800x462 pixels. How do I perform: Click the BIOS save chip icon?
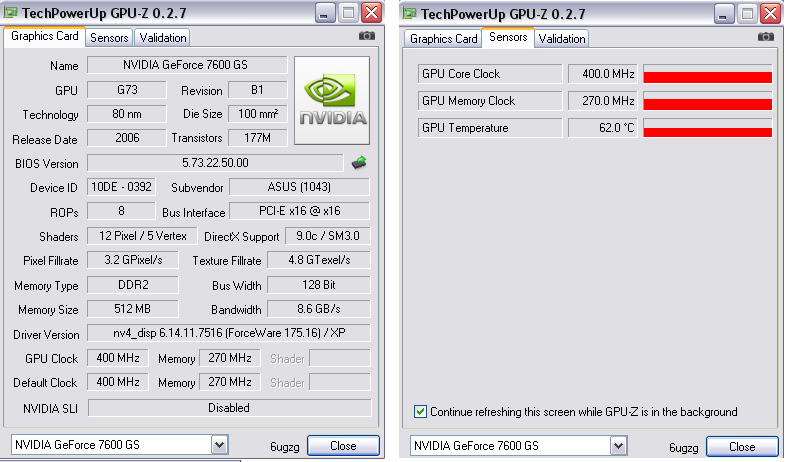pyautogui.click(x=359, y=163)
